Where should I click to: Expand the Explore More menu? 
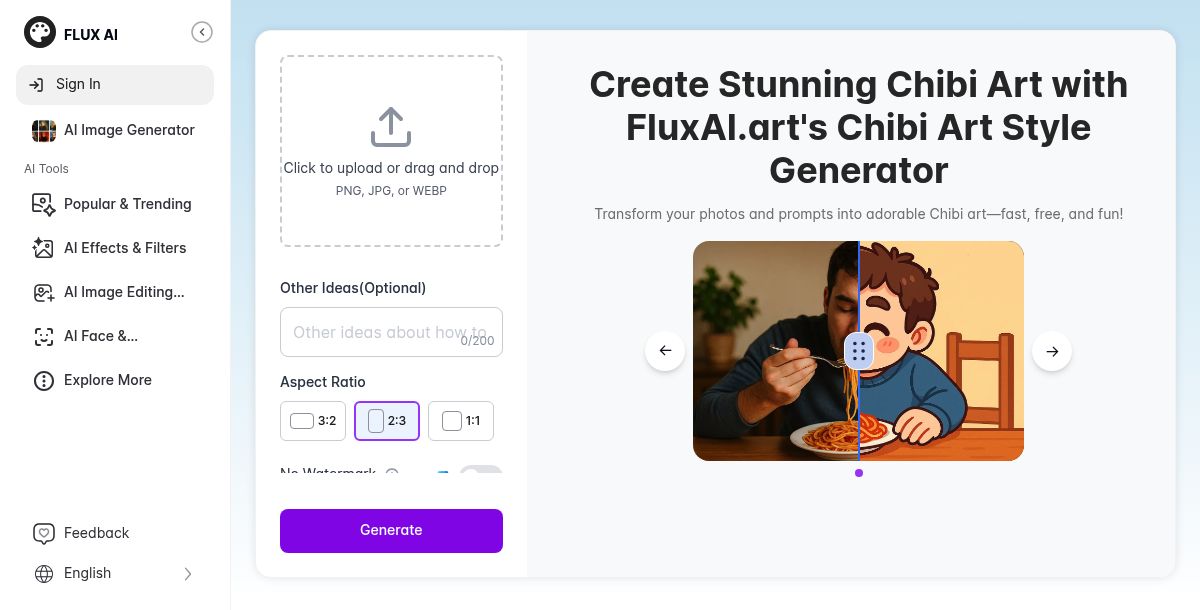tap(107, 380)
